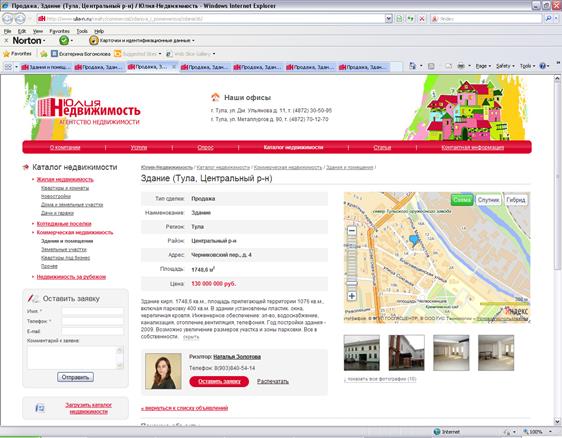Viewport: 562px width, 438px height.
Task: Click the search magnifier icon
Action: (548, 18)
